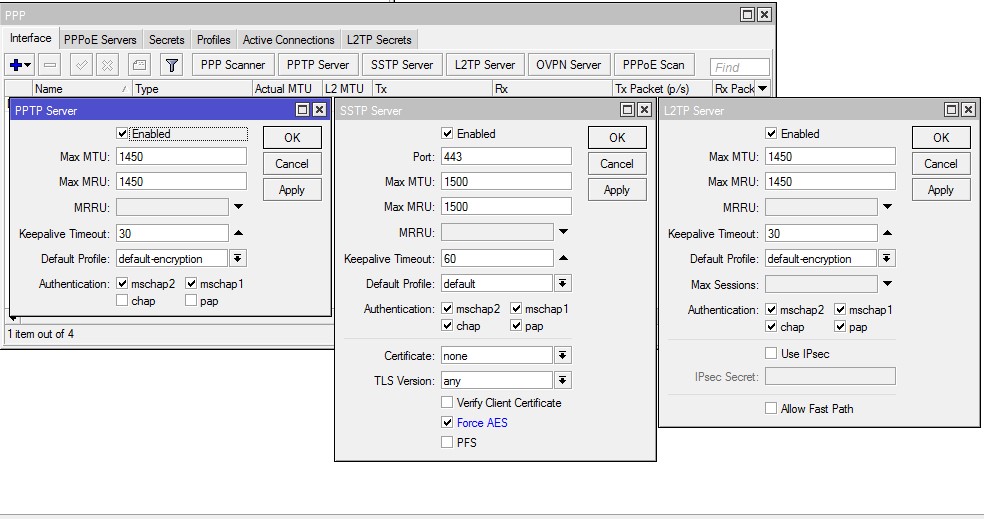The width and height of the screenshot is (984, 519).
Task: Collapse Keepalive Timeout in SSTP Server
Action: click(x=564, y=258)
